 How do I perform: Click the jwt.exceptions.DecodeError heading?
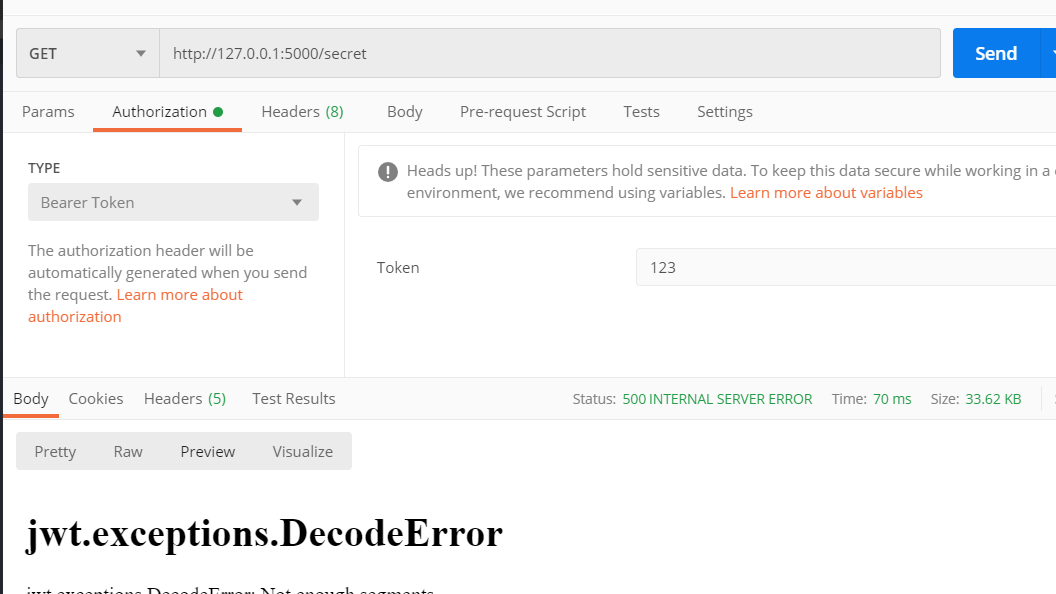[x=264, y=534]
